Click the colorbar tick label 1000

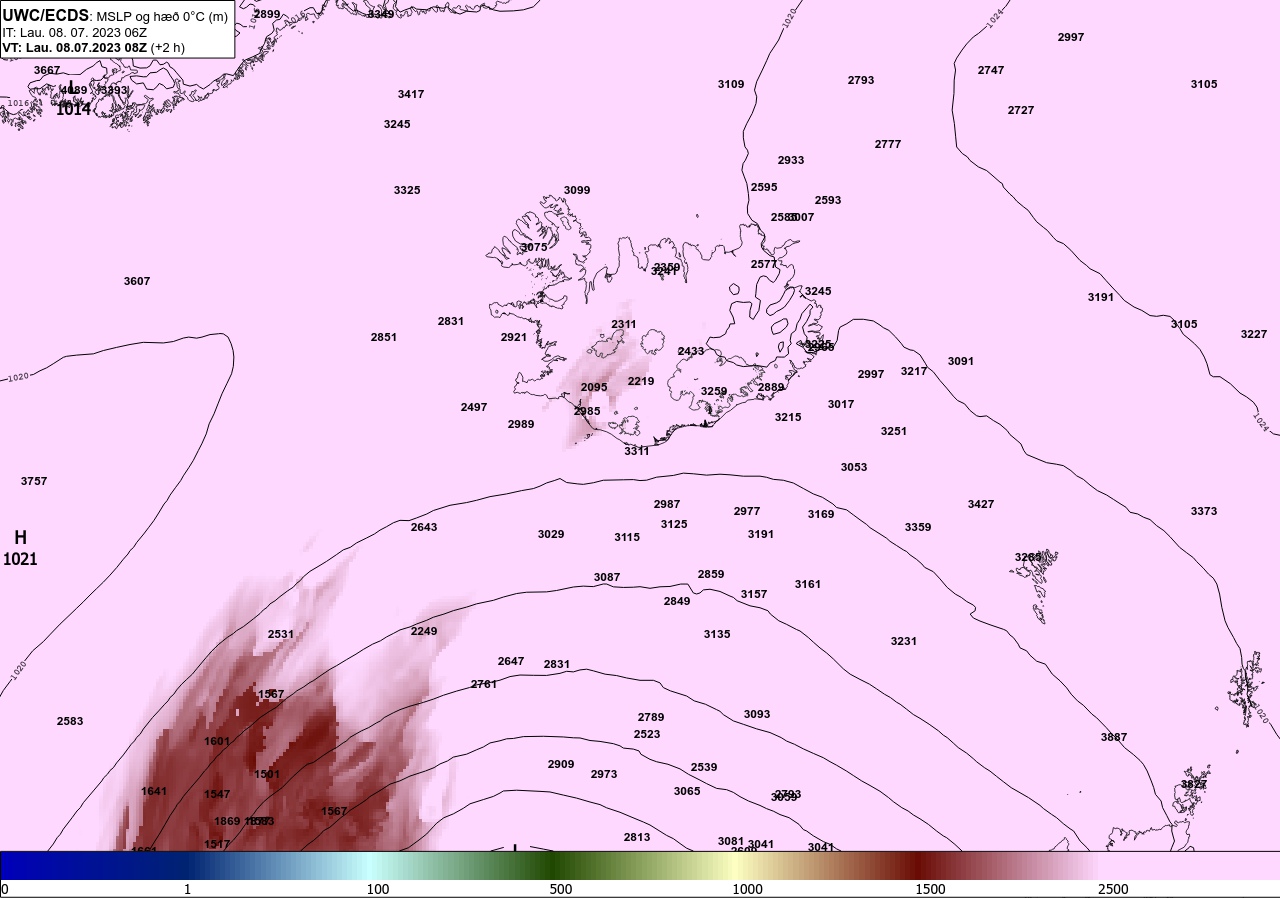pyautogui.click(x=747, y=889)
